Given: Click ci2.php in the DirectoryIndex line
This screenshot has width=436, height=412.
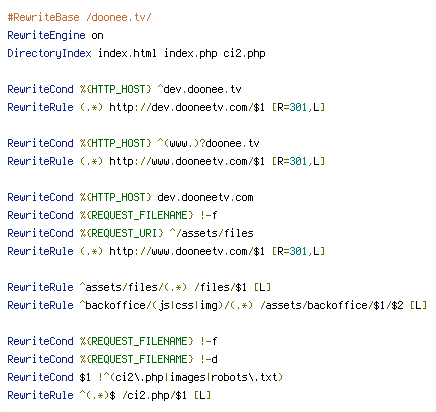Looking at the screenshot, I should (244, 53).
